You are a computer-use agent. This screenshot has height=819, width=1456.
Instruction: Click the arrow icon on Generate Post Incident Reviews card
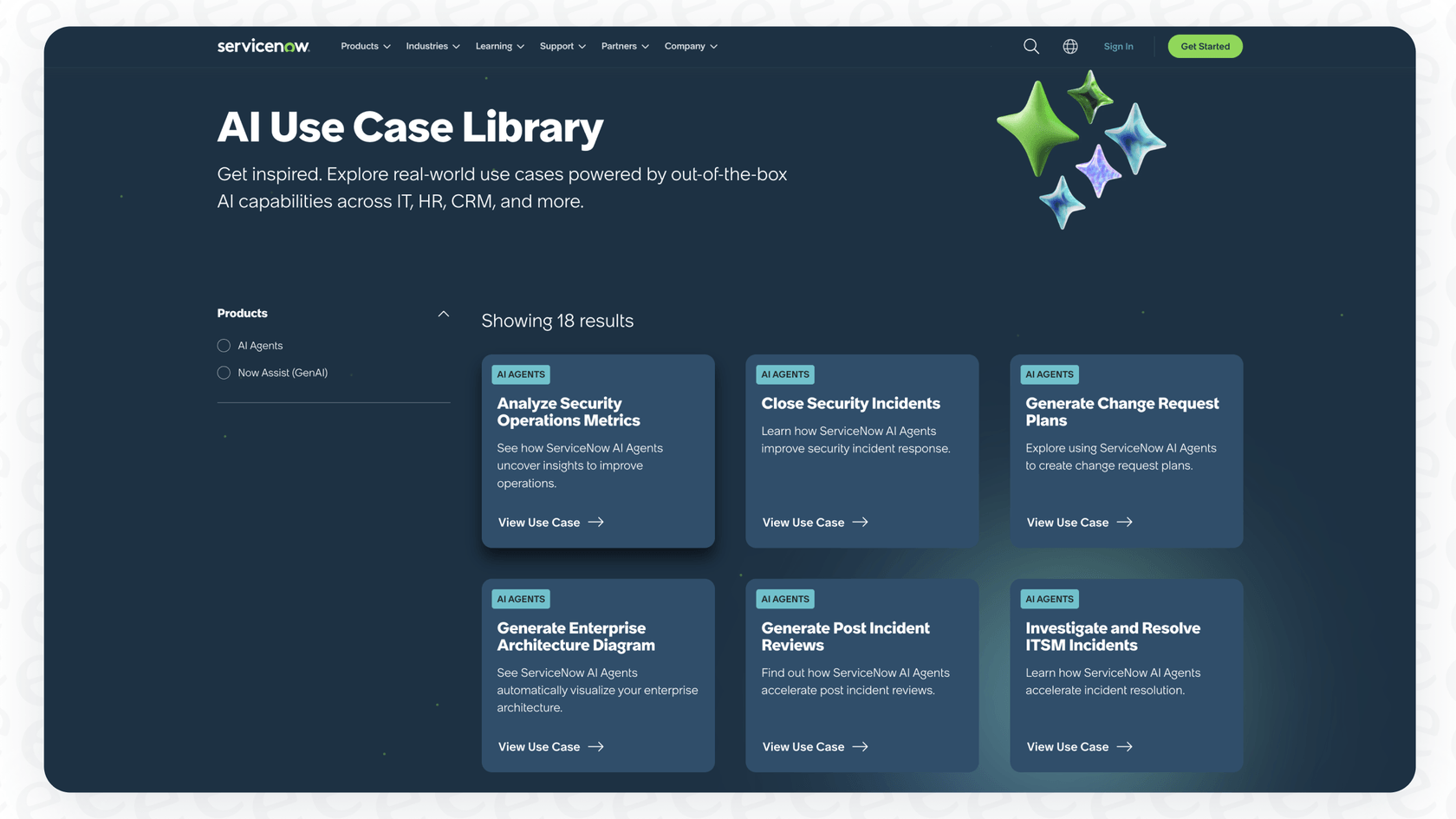[860, 746]
